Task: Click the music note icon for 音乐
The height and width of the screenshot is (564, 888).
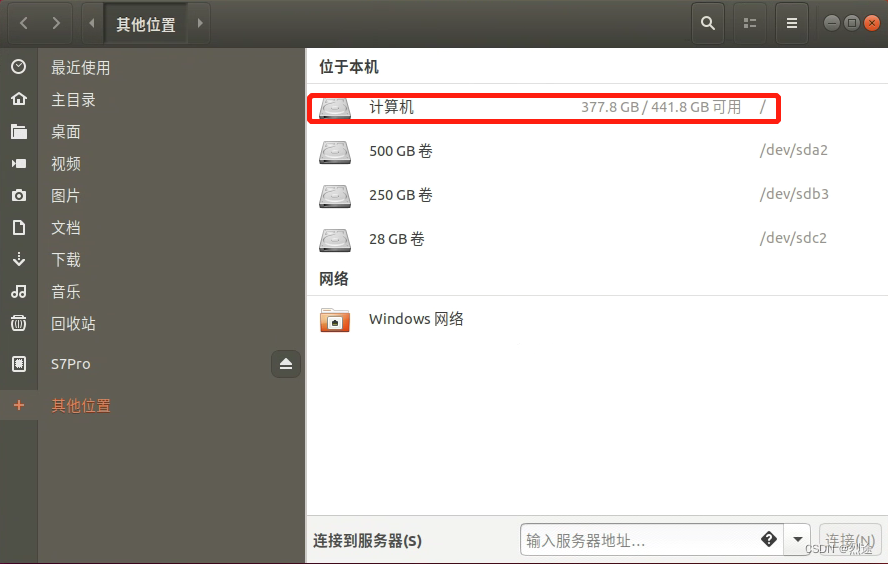Action: click(19, 292)
